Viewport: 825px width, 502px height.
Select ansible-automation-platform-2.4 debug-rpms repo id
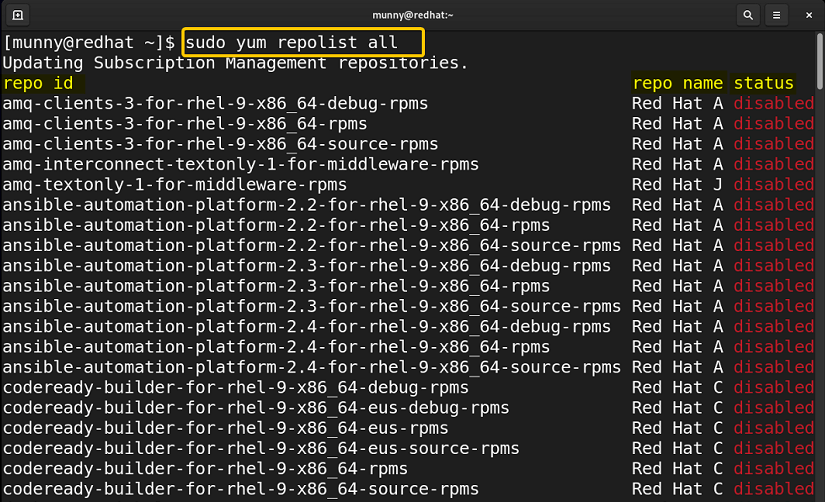coord(306,327)
